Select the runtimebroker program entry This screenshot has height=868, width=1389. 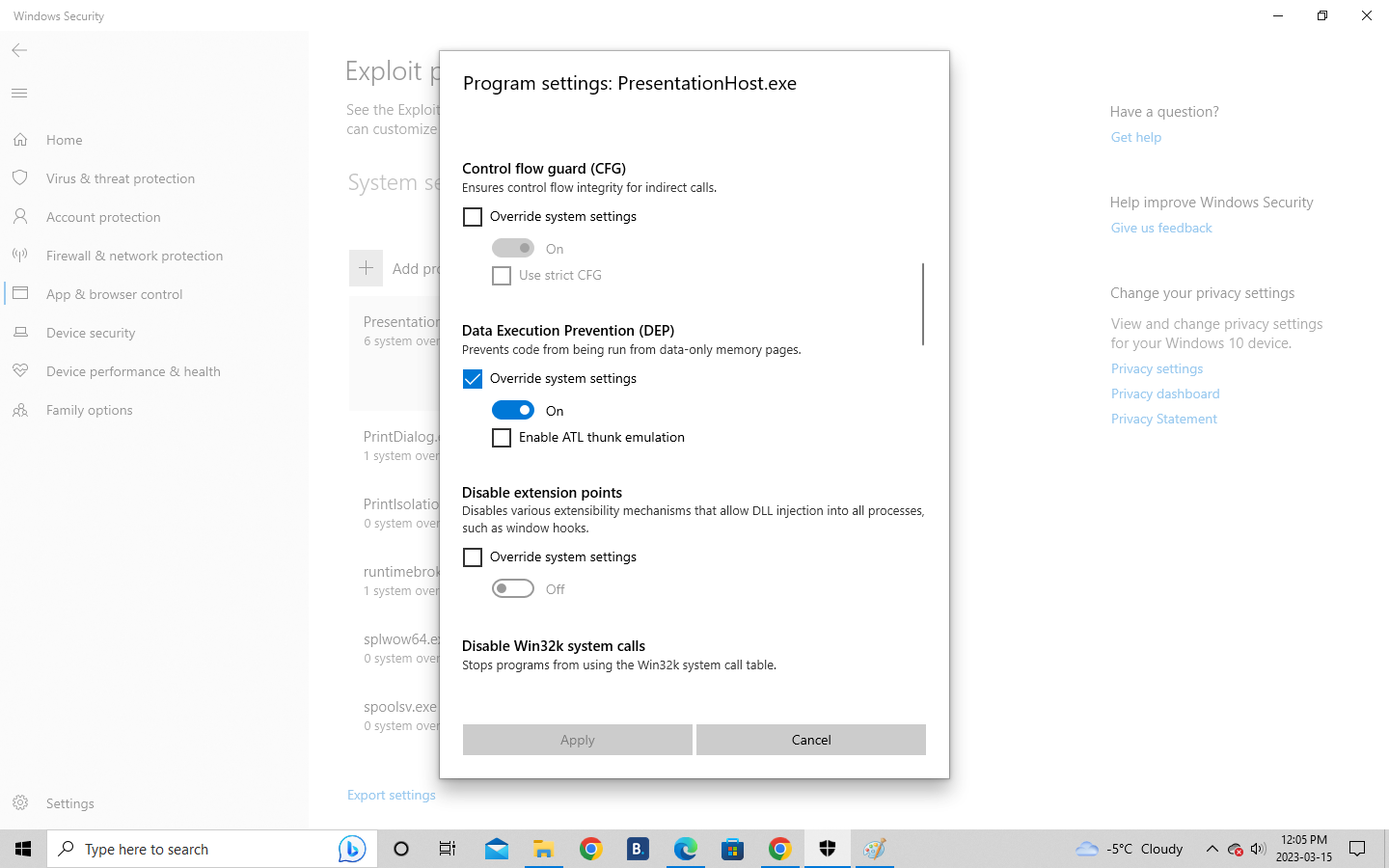[400, 581]
